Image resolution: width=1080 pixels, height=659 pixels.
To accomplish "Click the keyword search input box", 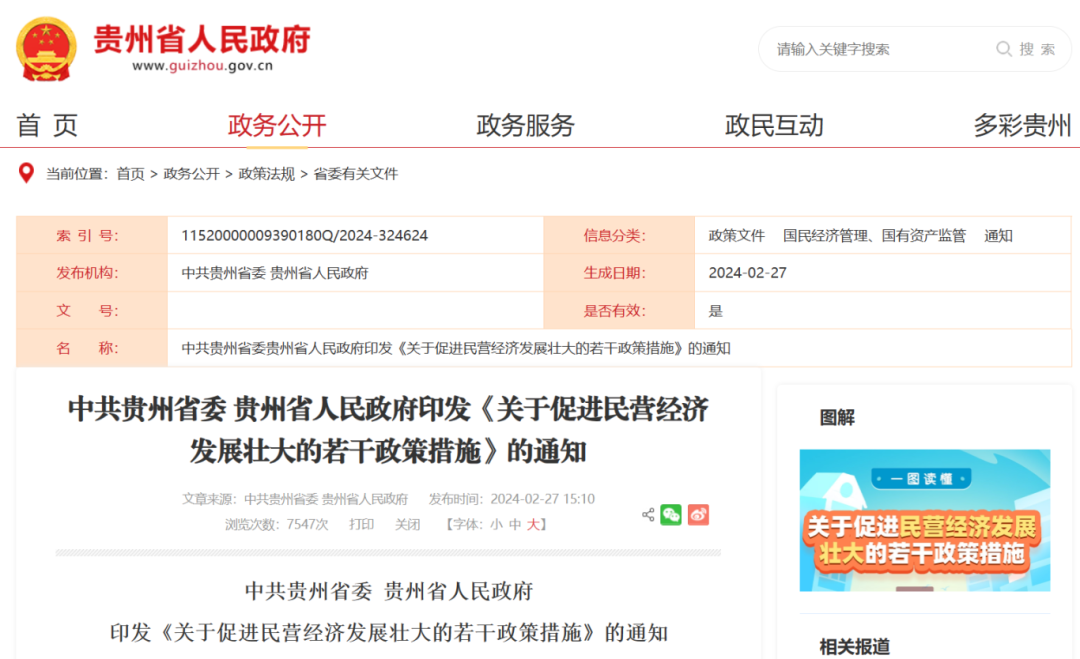I will 870,49.
